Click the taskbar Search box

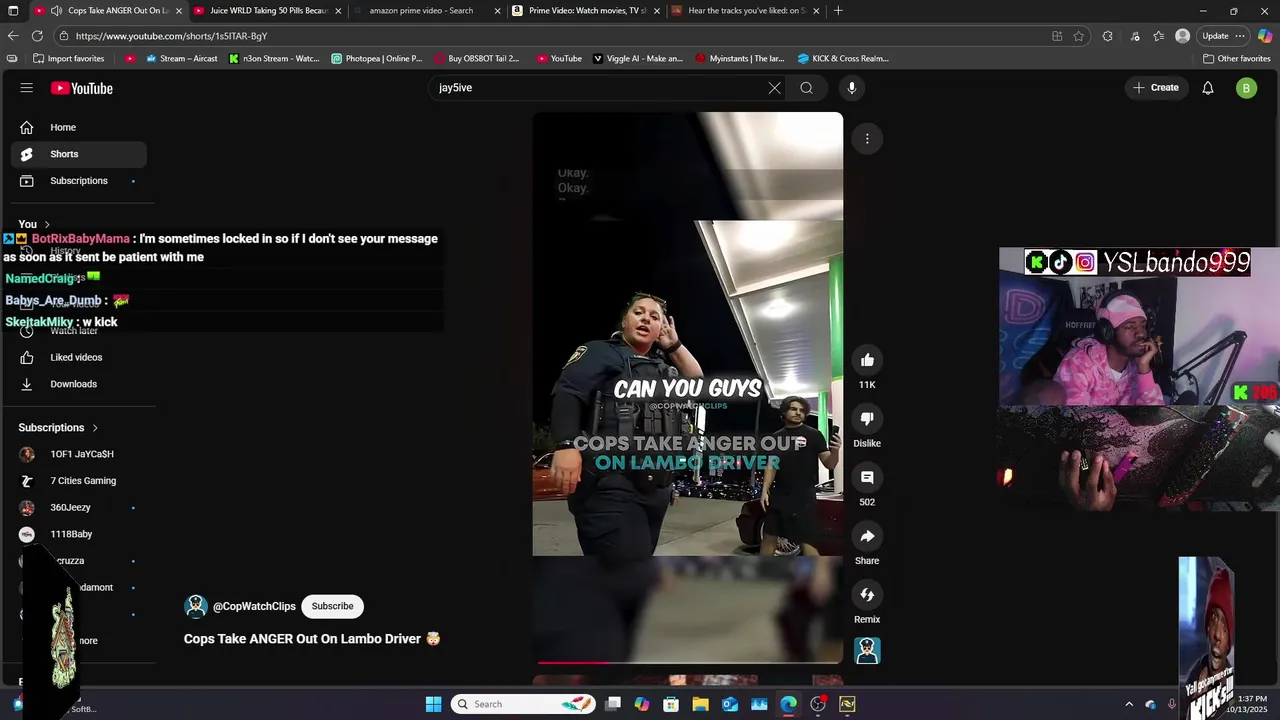pos(524,704)
